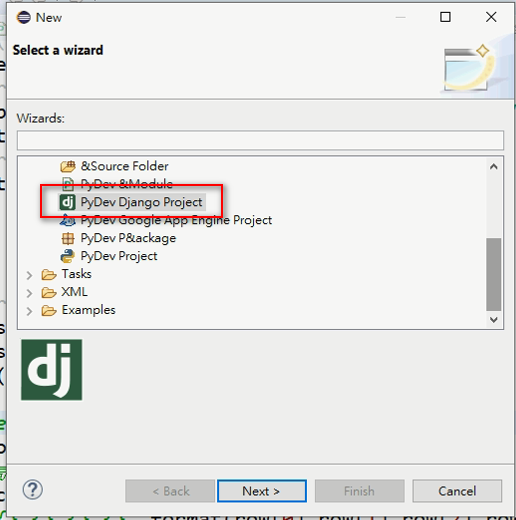Select PyDev &Module entry
Screen dimensions: 516x520
tap(127, 184)
